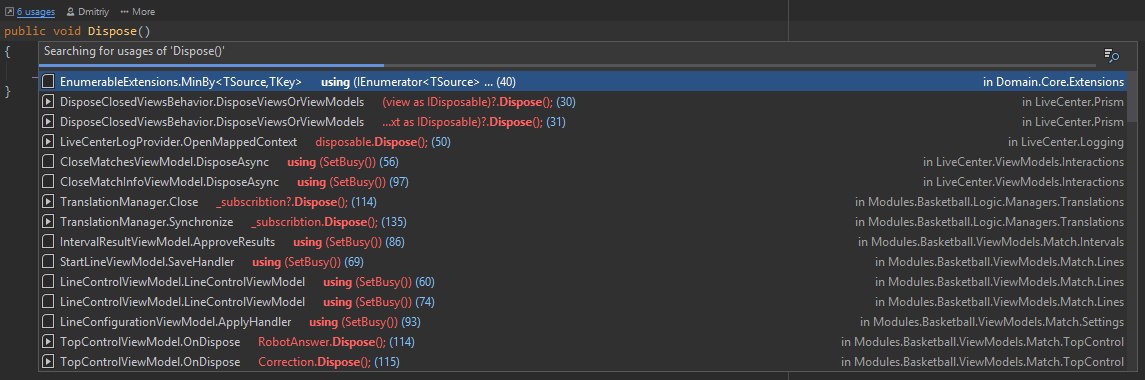Go to '_subscribtion?.Dispose(); (114)' usage
The width and height of the screenshot is (1145, 380).
[x=296, y=202]
